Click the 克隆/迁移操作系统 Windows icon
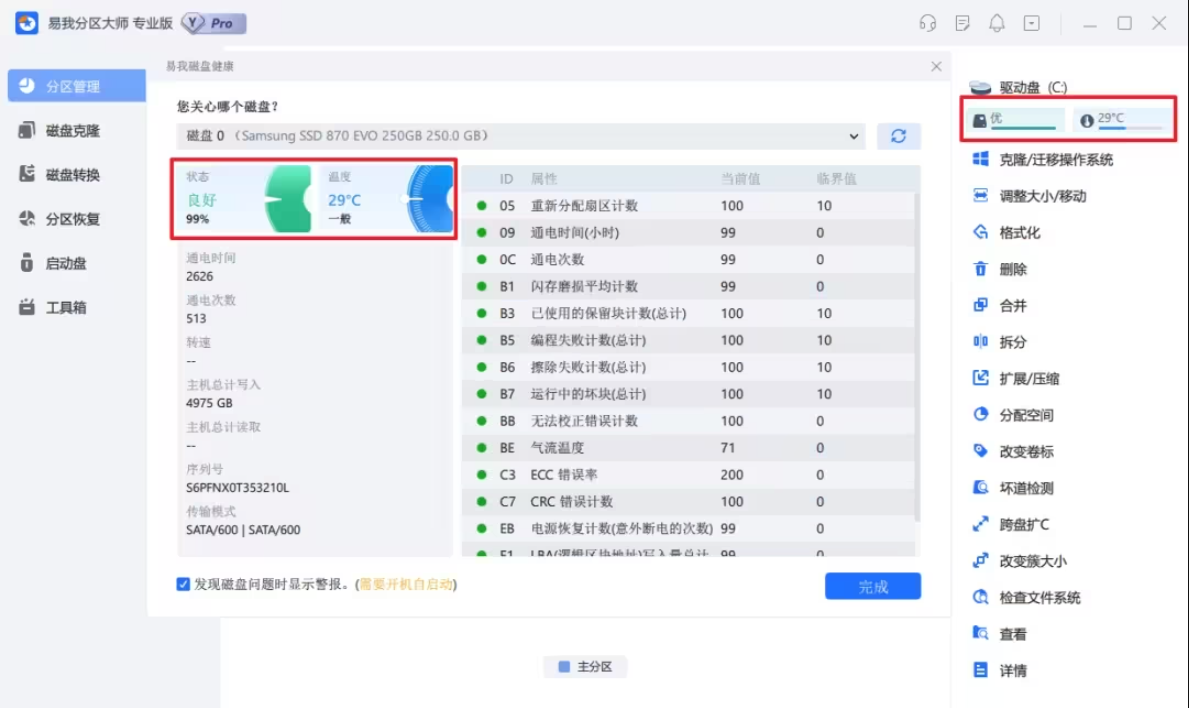Screen dimensions: 1189x708 click(x=980, y=159)
